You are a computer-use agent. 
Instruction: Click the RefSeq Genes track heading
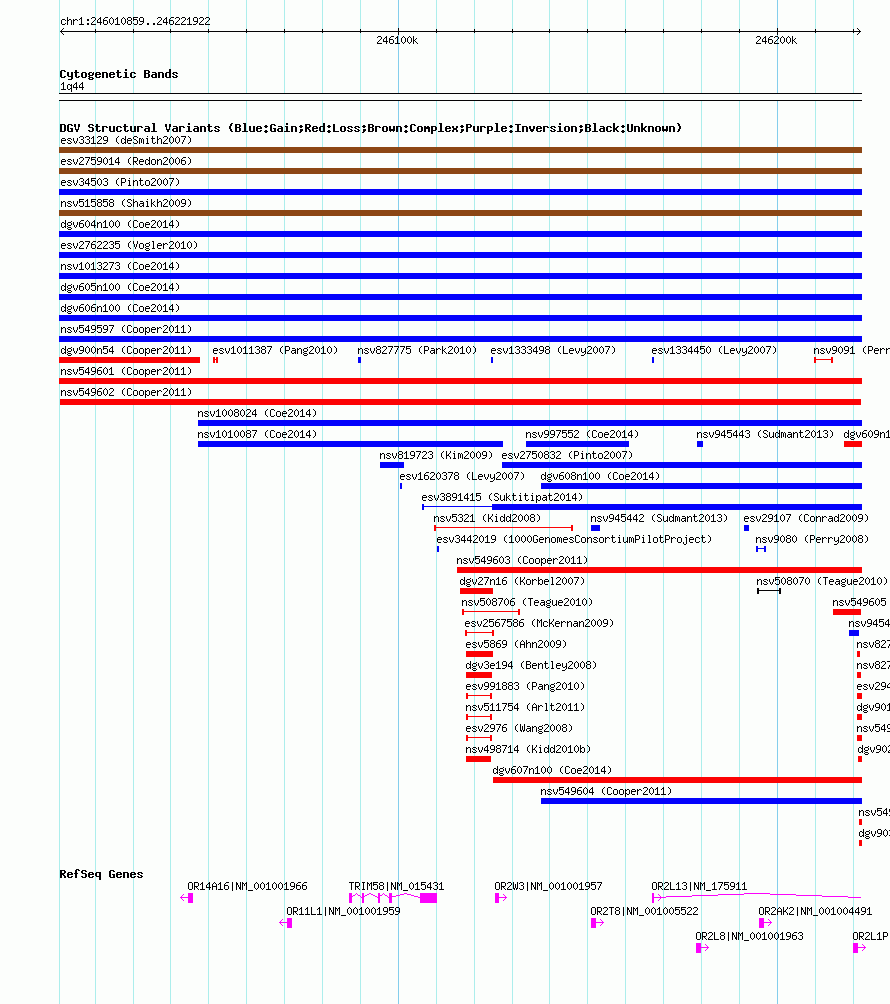(x=101, y=875)
